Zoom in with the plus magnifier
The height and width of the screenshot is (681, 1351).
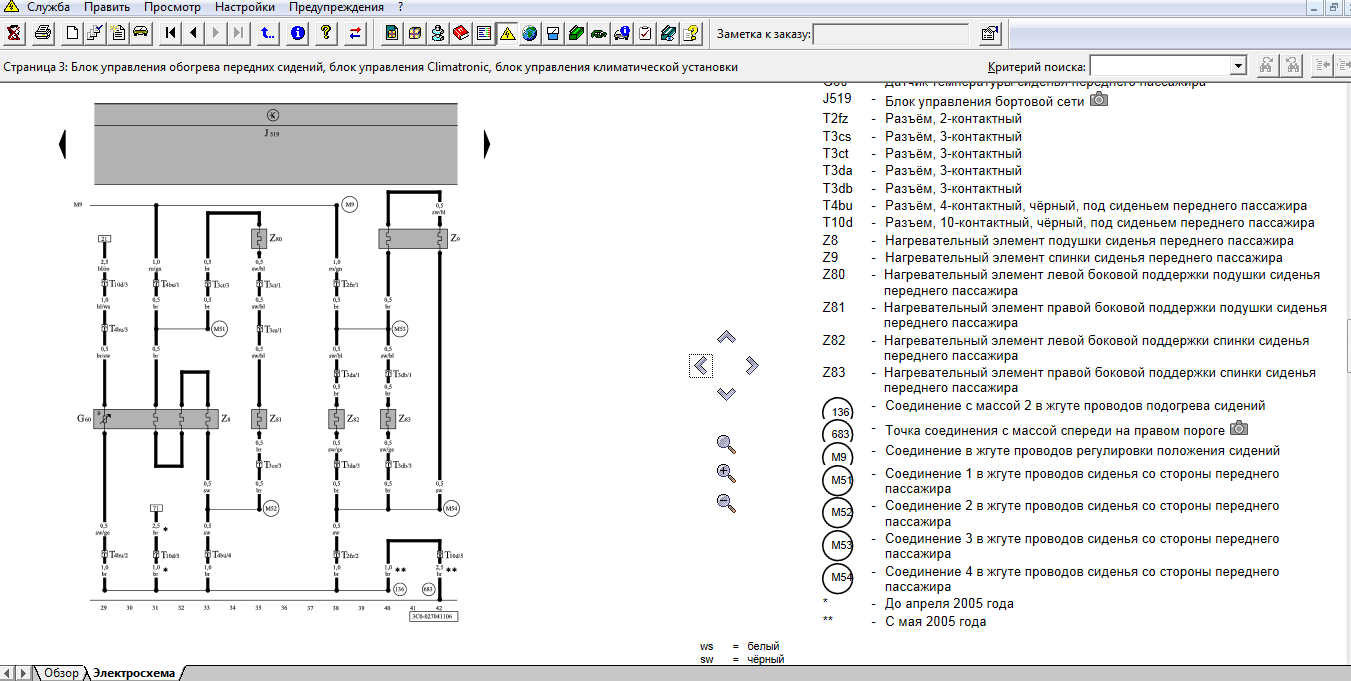pyautogui.click(x=727, y=474)
